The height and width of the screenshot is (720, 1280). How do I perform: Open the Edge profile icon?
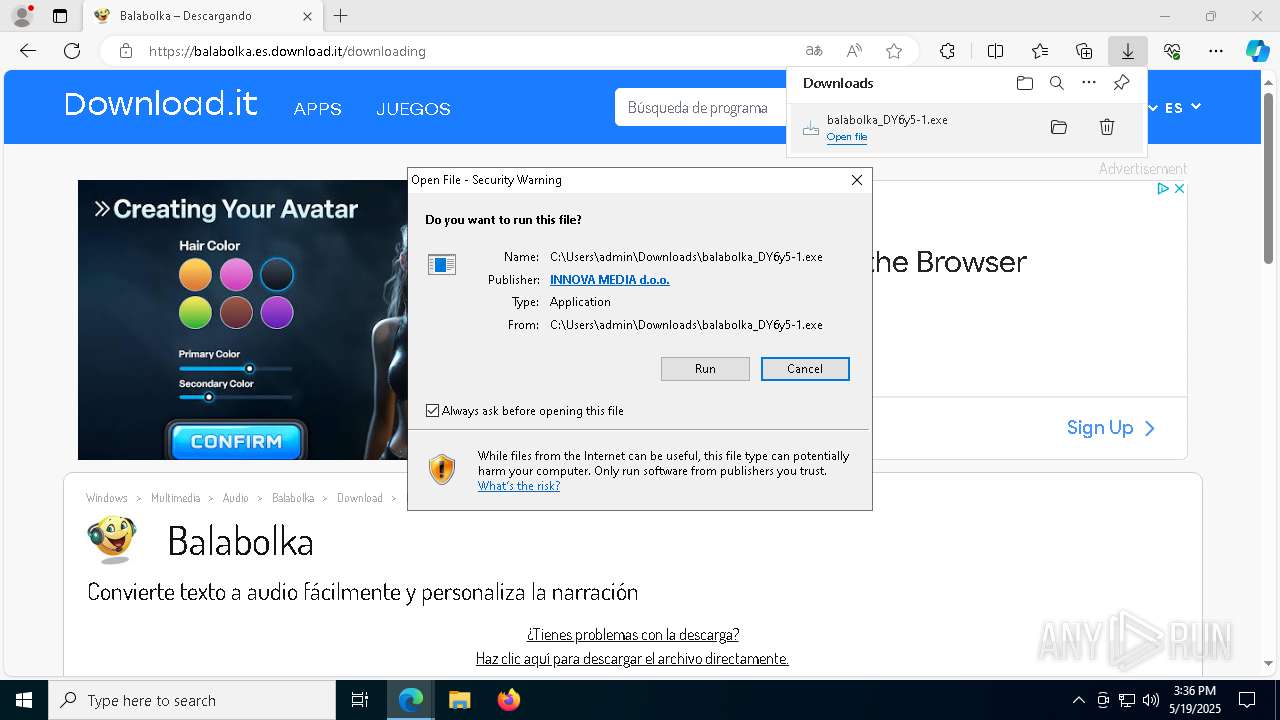click(x=22, y=16)
